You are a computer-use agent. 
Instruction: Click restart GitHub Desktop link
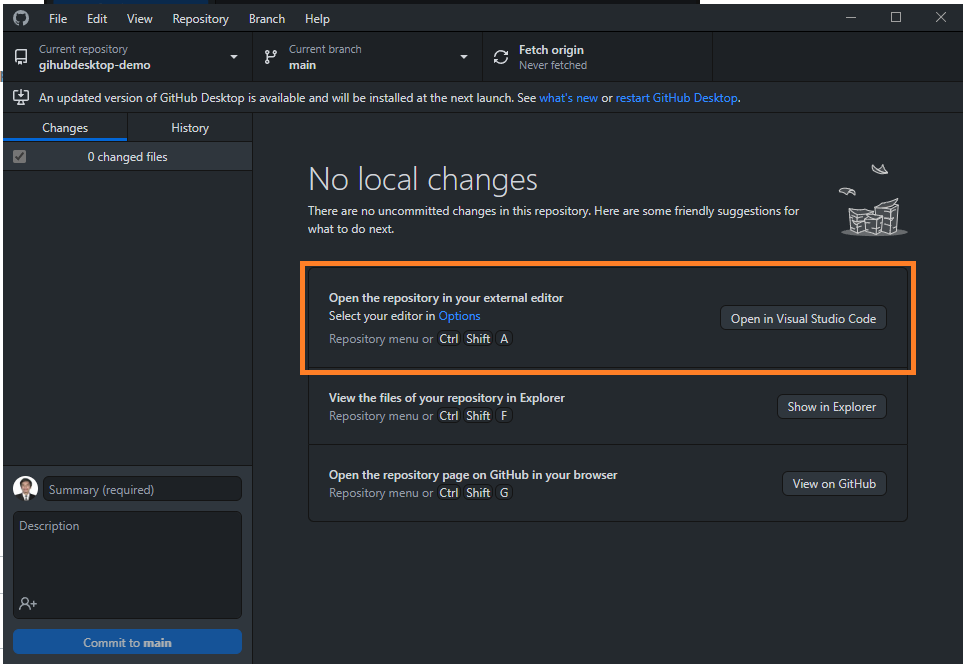tap(676, 98)
